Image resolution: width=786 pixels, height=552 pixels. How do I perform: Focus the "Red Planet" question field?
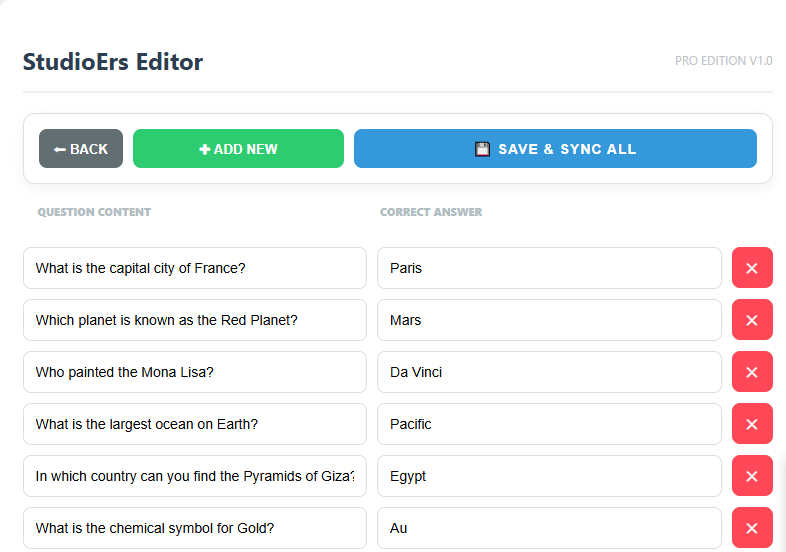pos(195,320)
